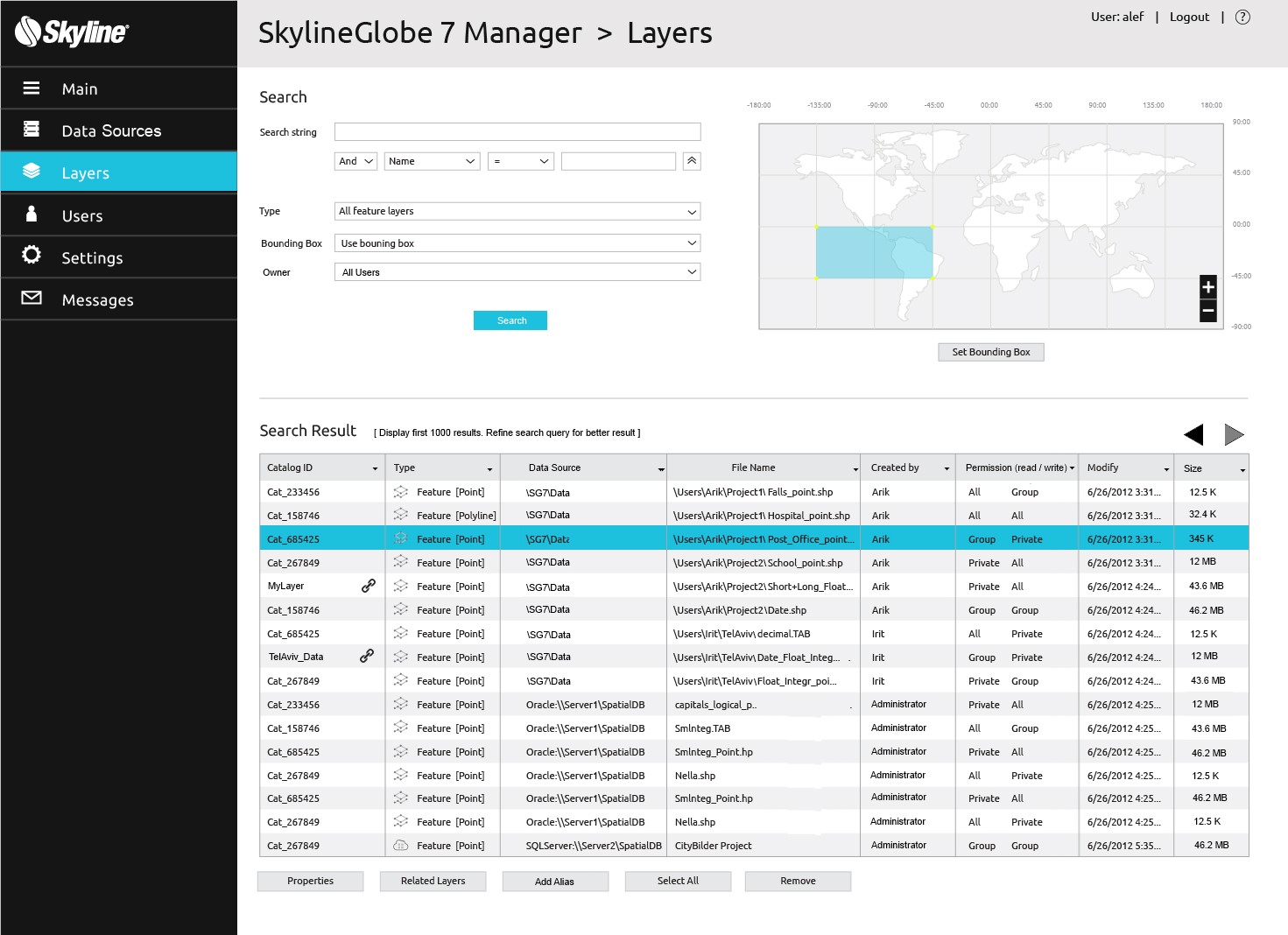Go to next results page arrow
The height and width of the screenshot is (935, 1288).
click(1234, 434)
